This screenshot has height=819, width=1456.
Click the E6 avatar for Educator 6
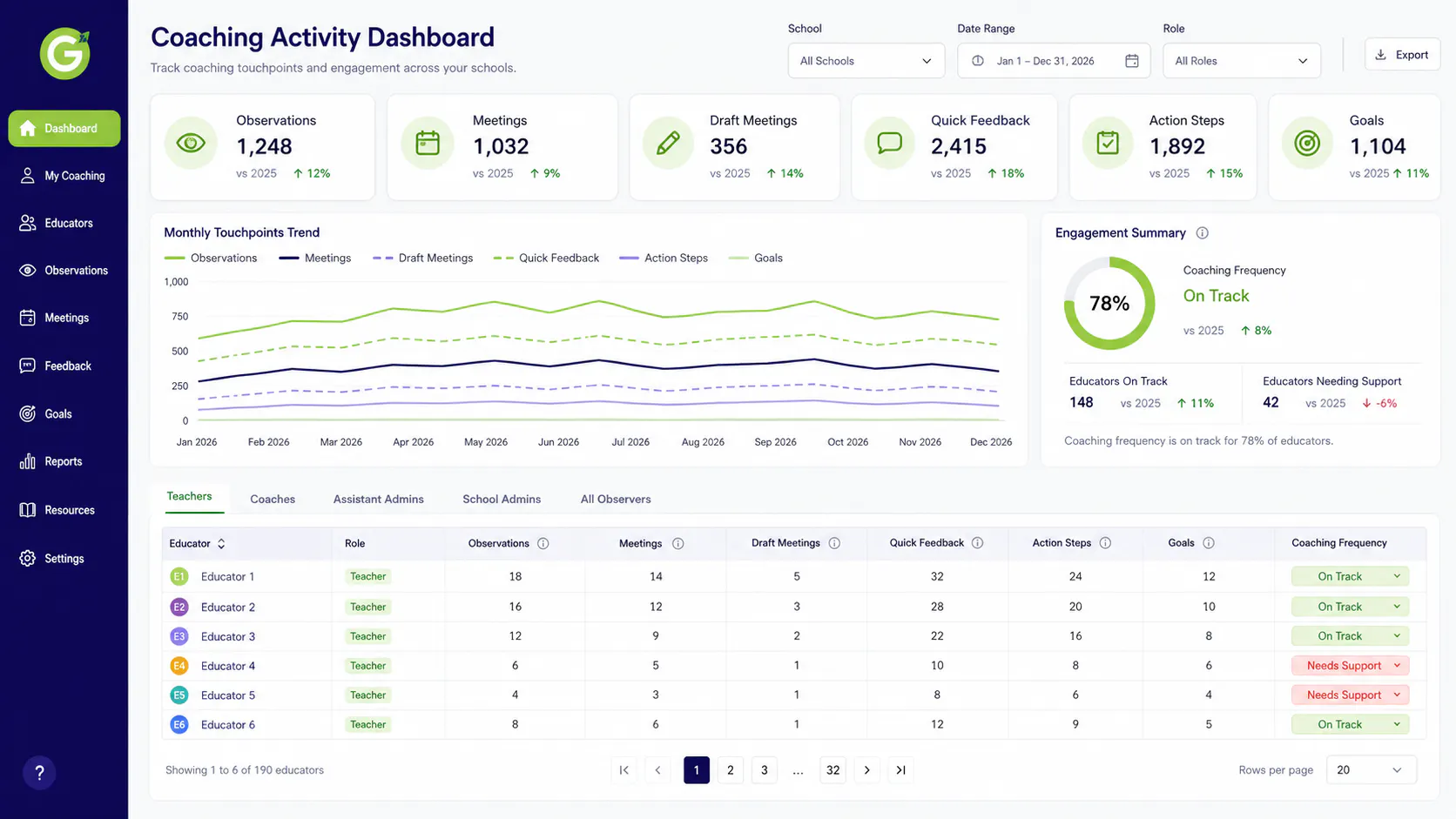(x=179, y=724)
